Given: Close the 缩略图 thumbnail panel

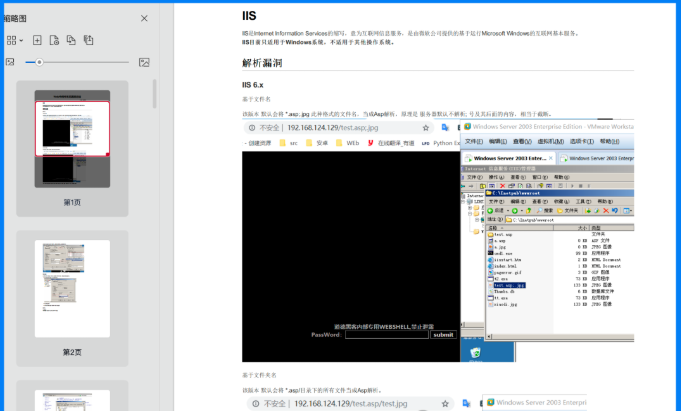Looking at the screenshot, I should coord(144,18).
